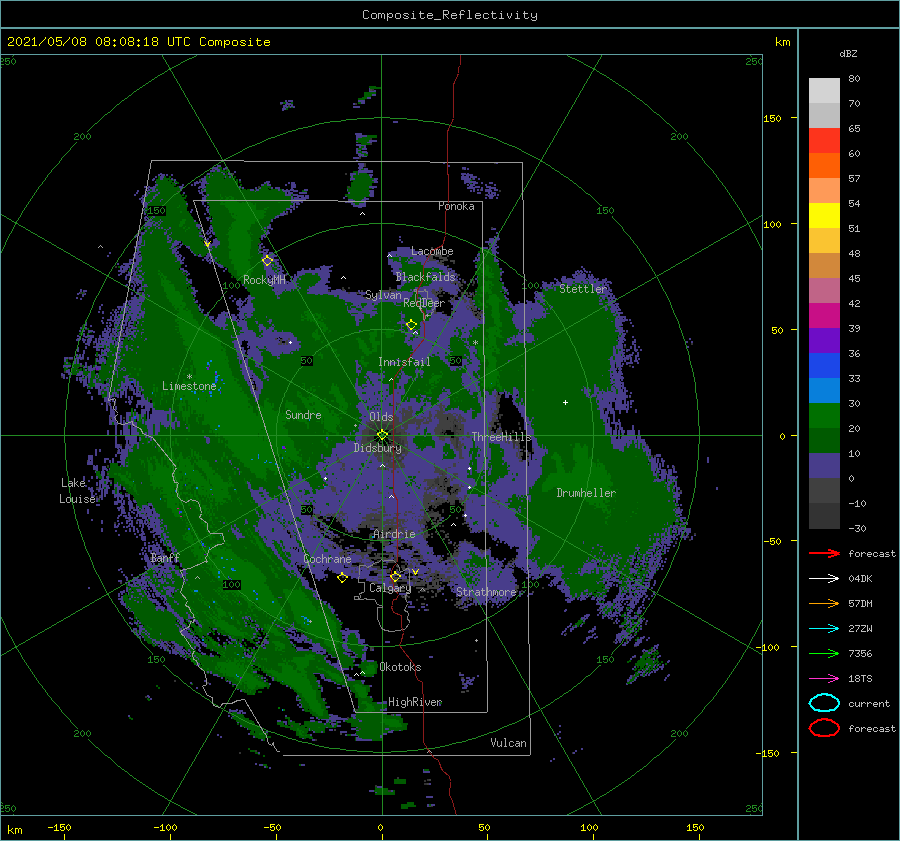The height and width of the screenshot is (841, 900).
Task: Click the white 04DK arrow in legend
Action: (824, 579)
